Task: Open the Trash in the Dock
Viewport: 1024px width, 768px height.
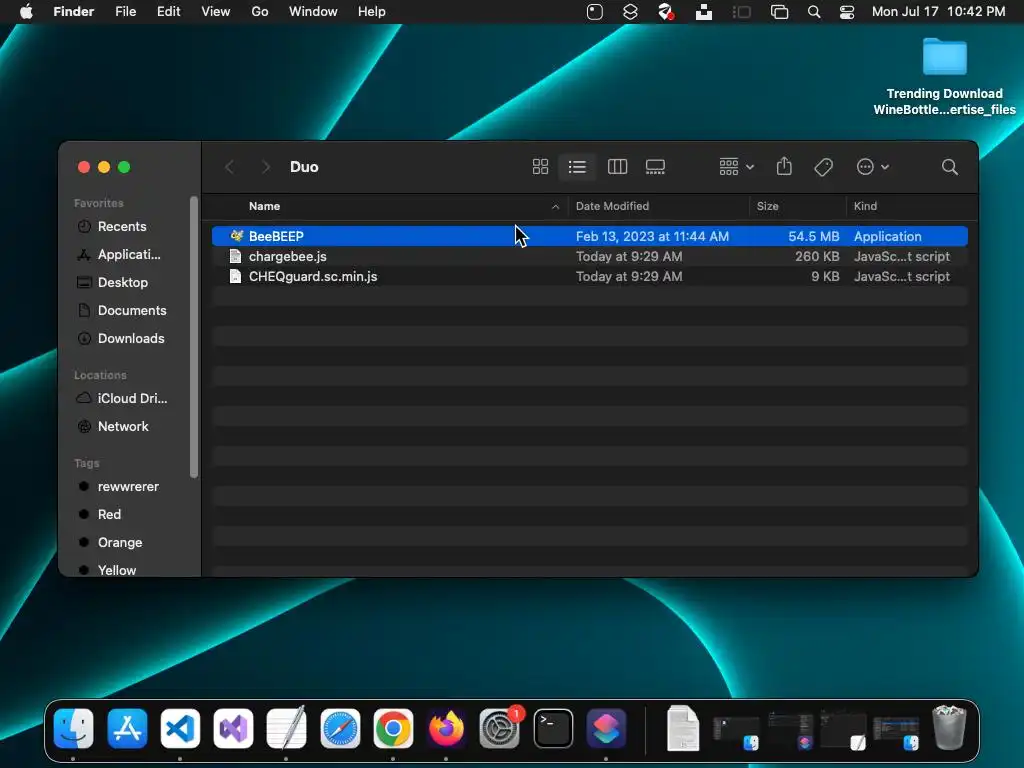Action: pos(949,727)
